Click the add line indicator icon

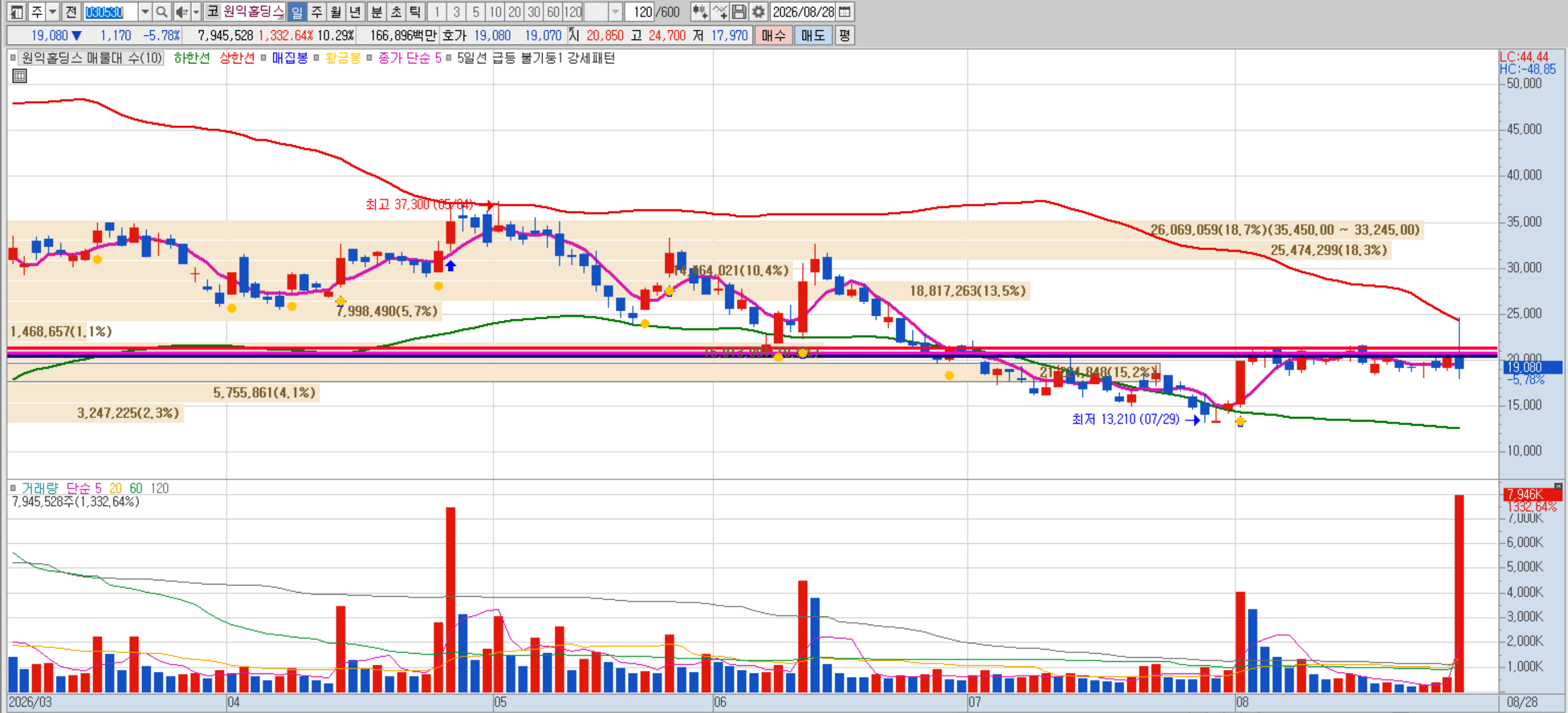click(x=719, y=12)
